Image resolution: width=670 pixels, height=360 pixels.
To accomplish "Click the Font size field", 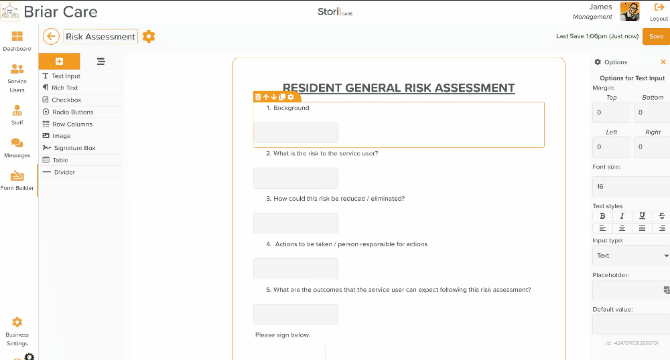I will point(631,187).
